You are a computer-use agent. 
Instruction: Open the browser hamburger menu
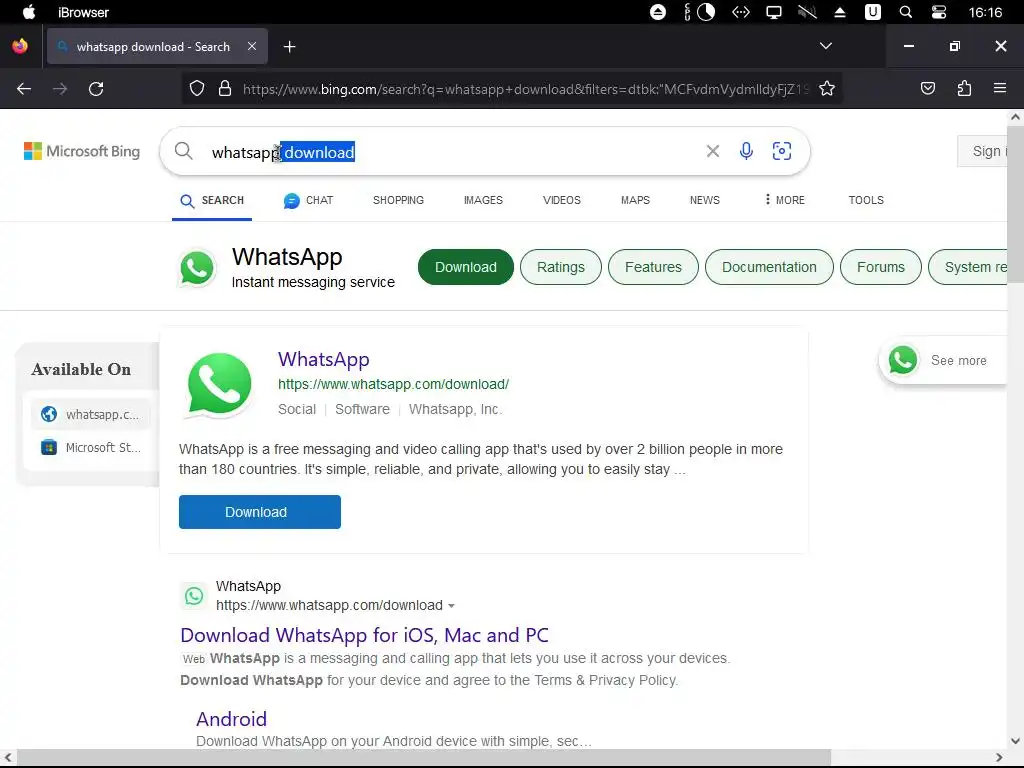pyautogui.click(x=999, y=88)
